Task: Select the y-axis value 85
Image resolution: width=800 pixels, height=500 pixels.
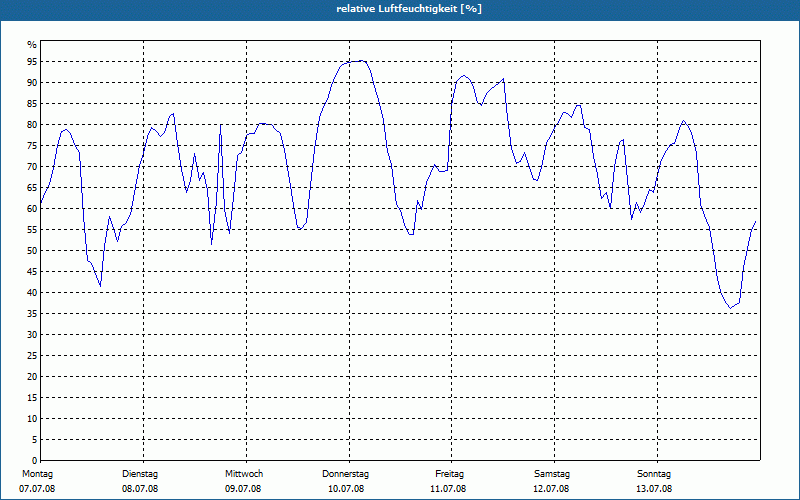Action: [x=32, y=104]
